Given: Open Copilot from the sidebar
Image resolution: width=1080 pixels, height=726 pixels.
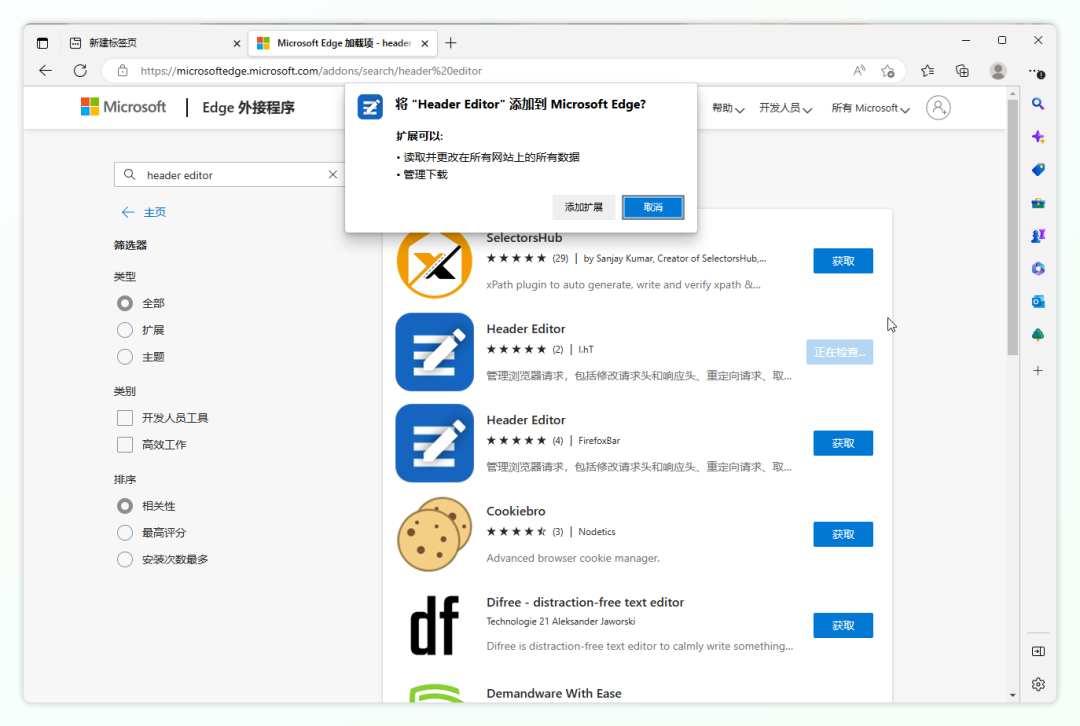Looking at the screenshot, I should pyautogui.click(x=1038, y=136).
